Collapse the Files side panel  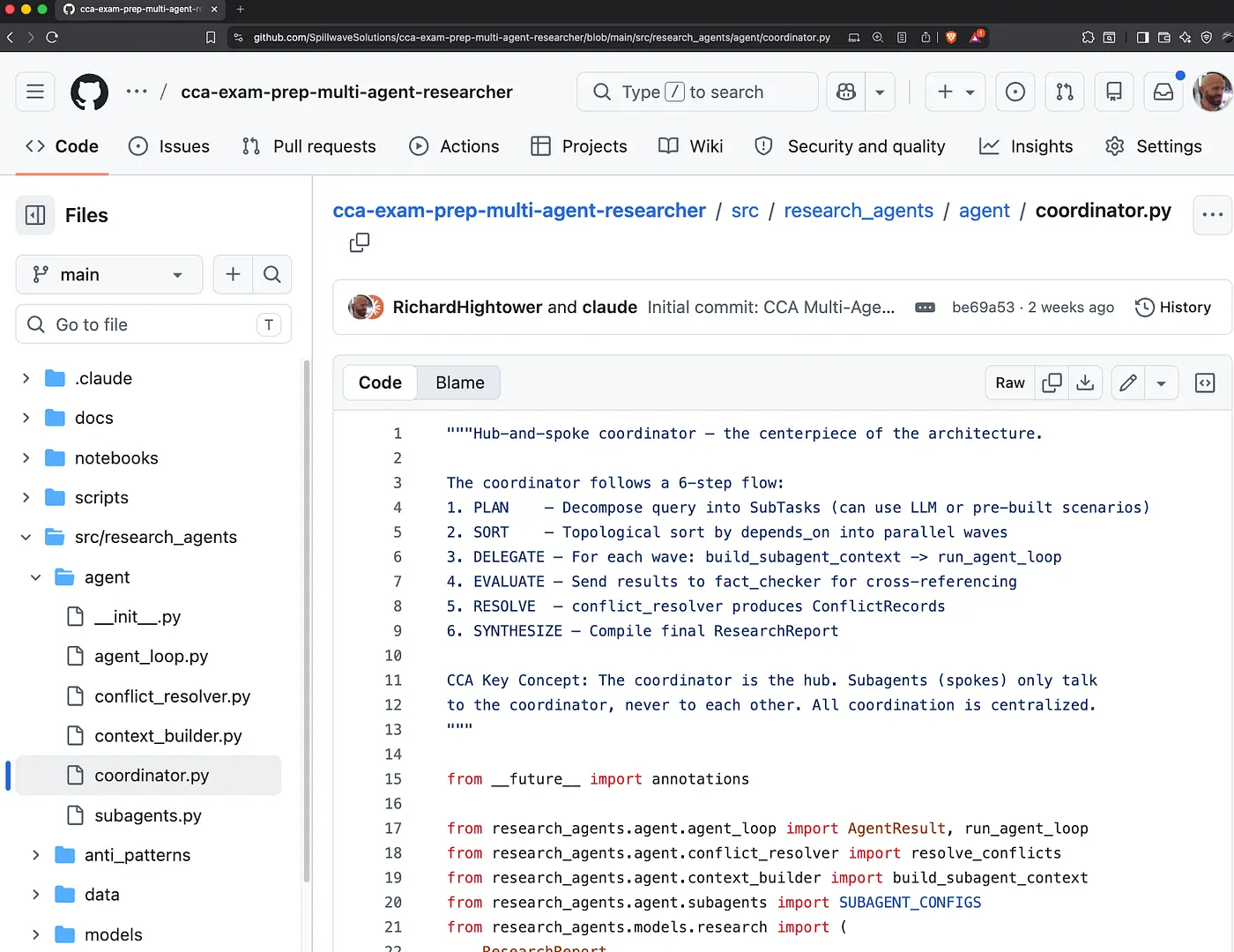click(35, 215)
